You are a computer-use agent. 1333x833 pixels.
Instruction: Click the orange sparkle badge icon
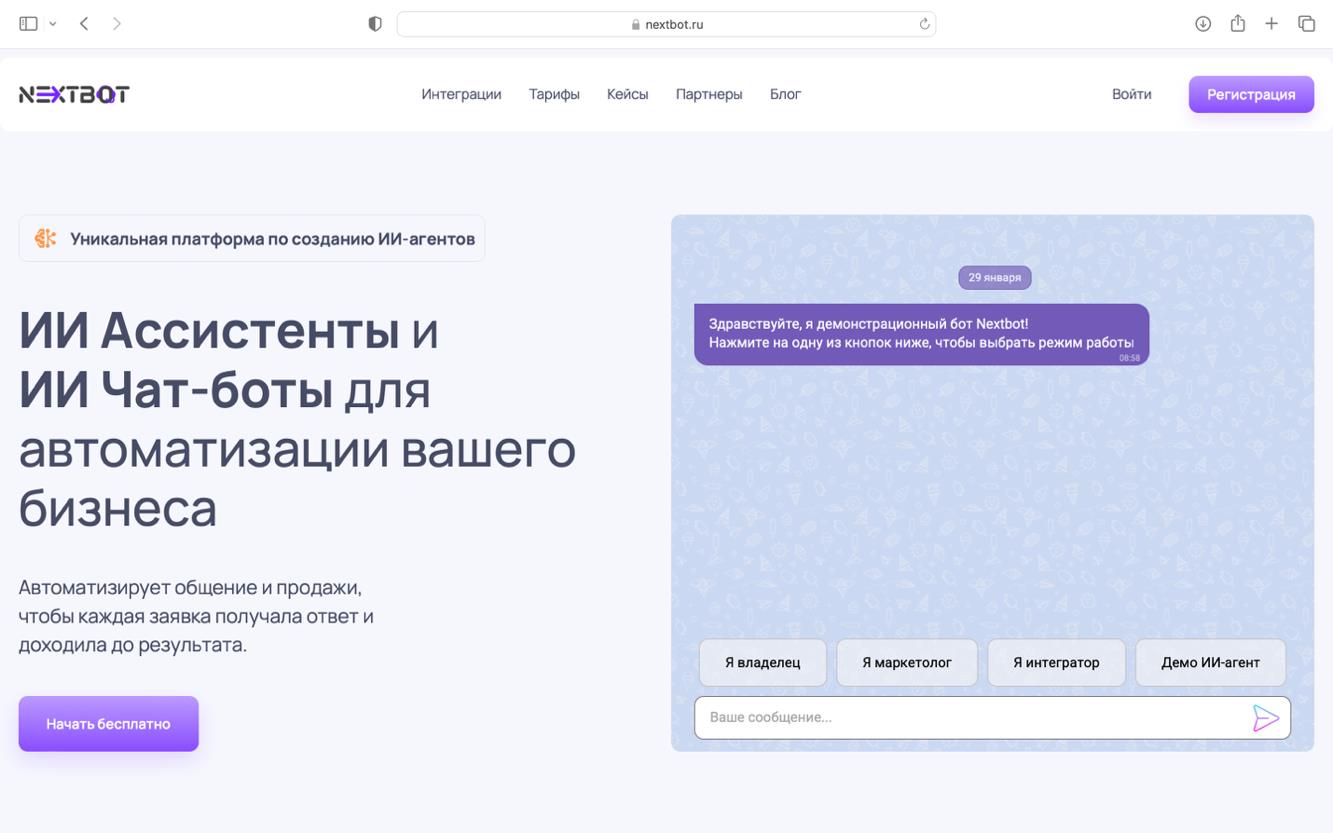click(x=43, y=237)
